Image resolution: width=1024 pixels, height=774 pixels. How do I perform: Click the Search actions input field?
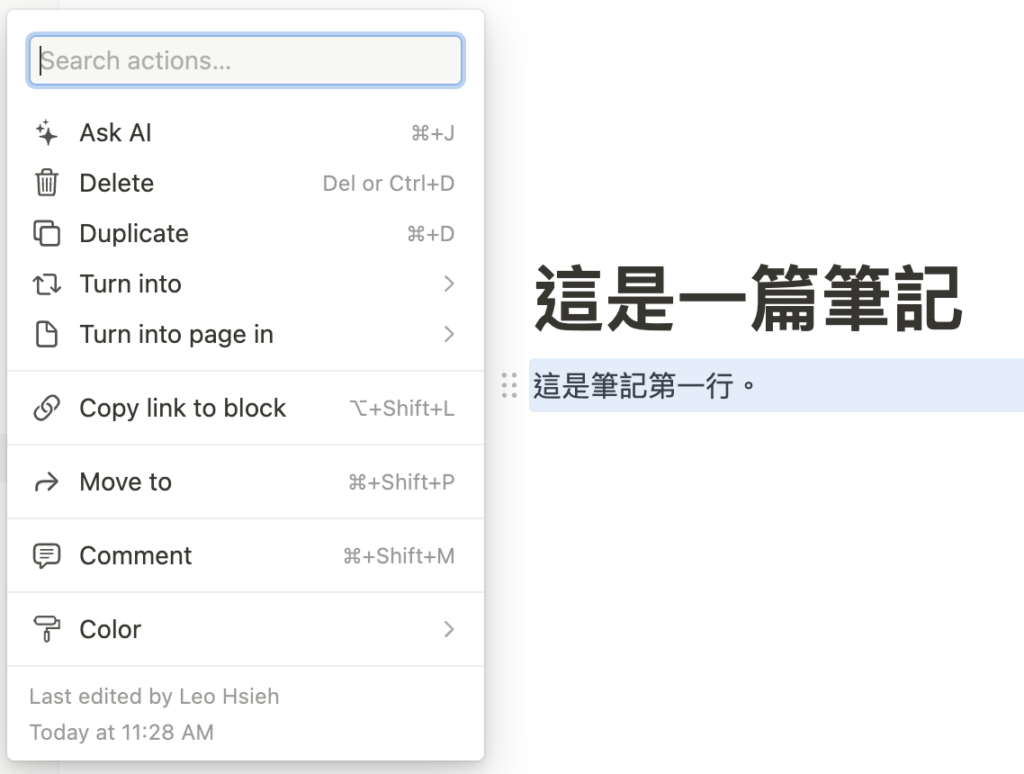click(x=245, y=60)
